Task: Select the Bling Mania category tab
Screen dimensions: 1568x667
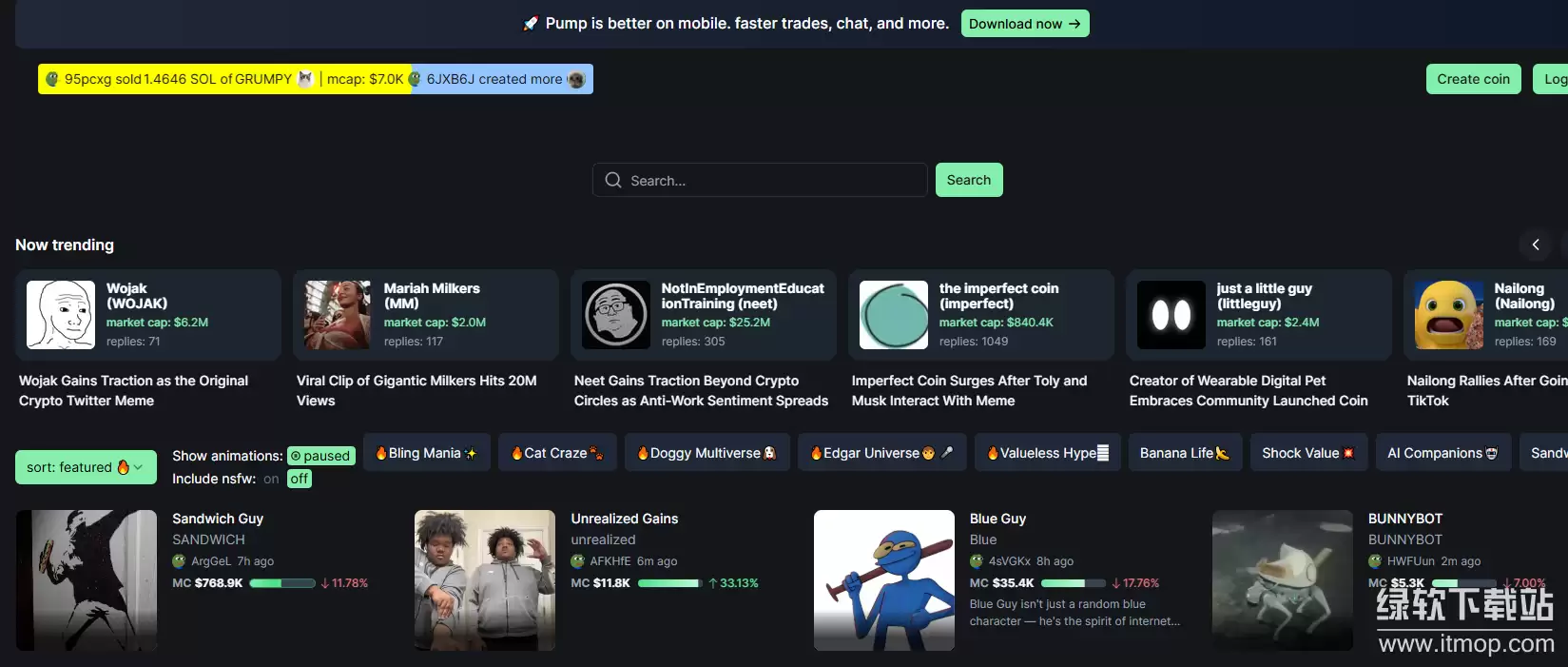Action: pos(426,453)
